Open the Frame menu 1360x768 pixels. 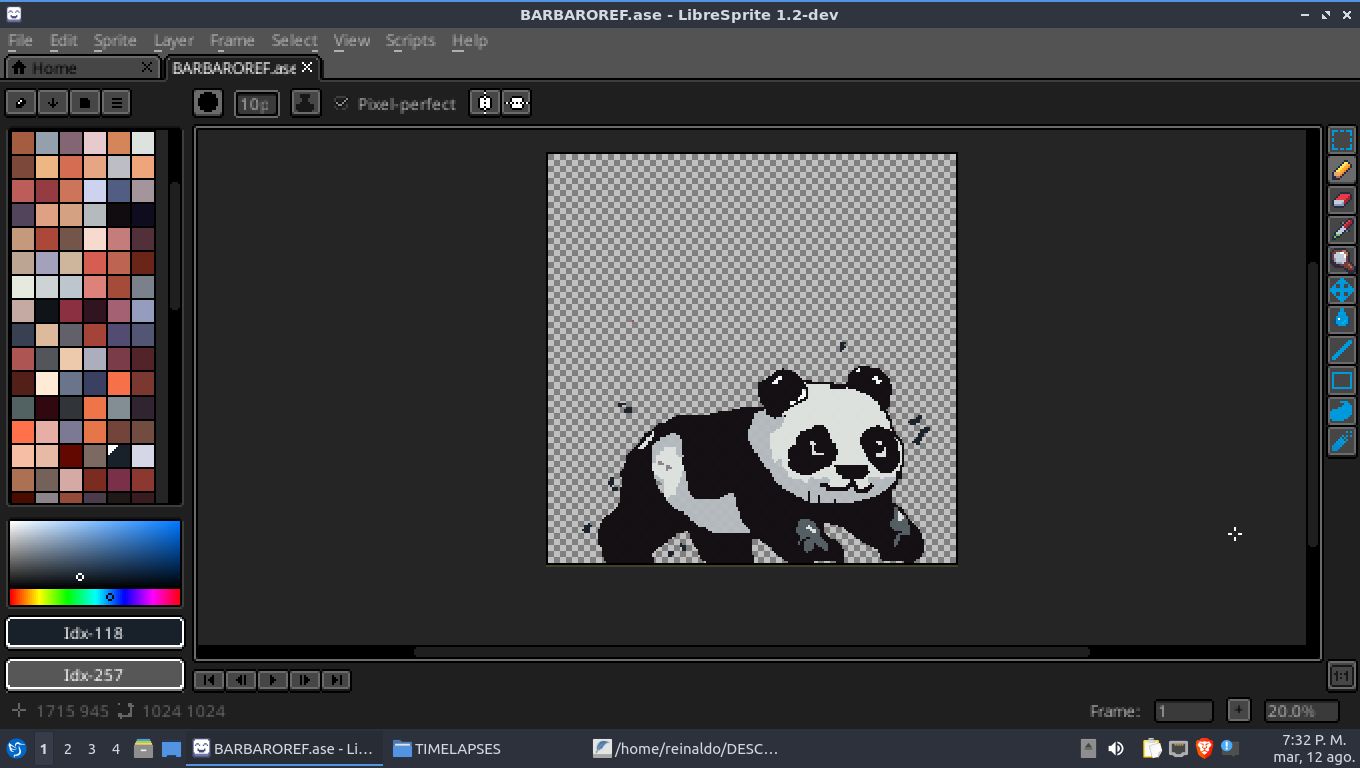point(232,40)
